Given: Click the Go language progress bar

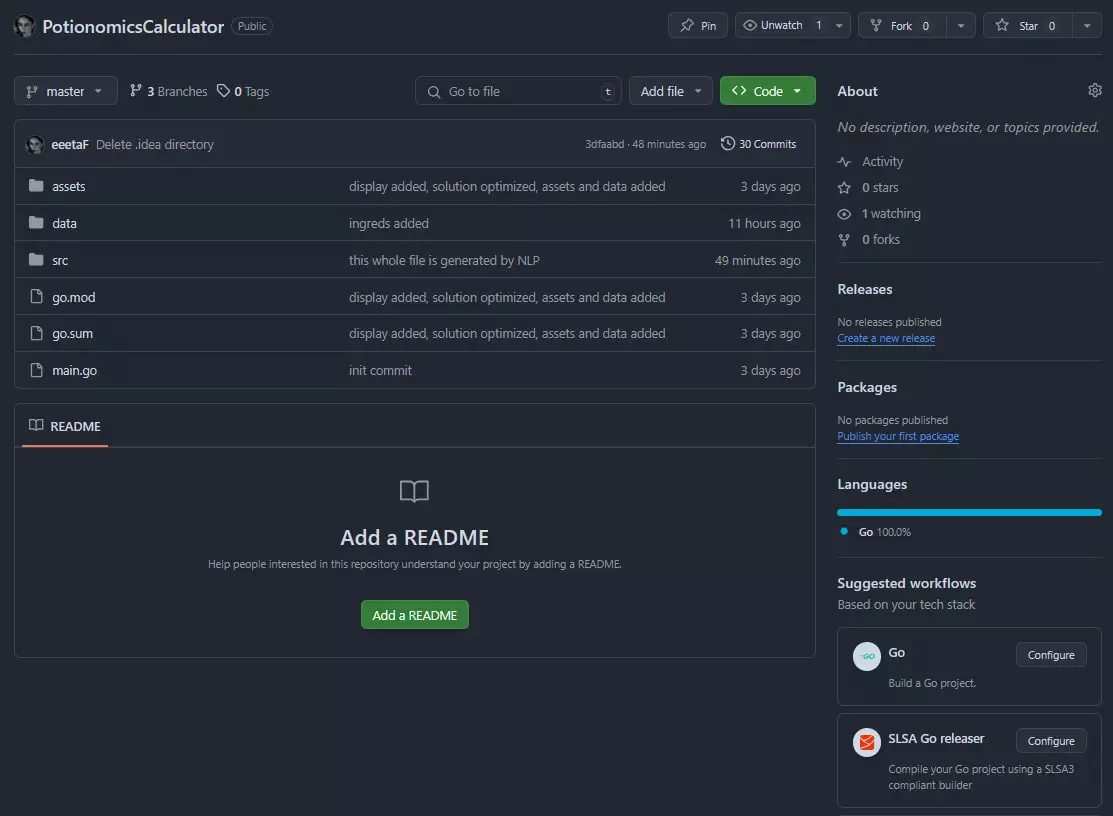Looking at the screenshot, I should point(969,512).
